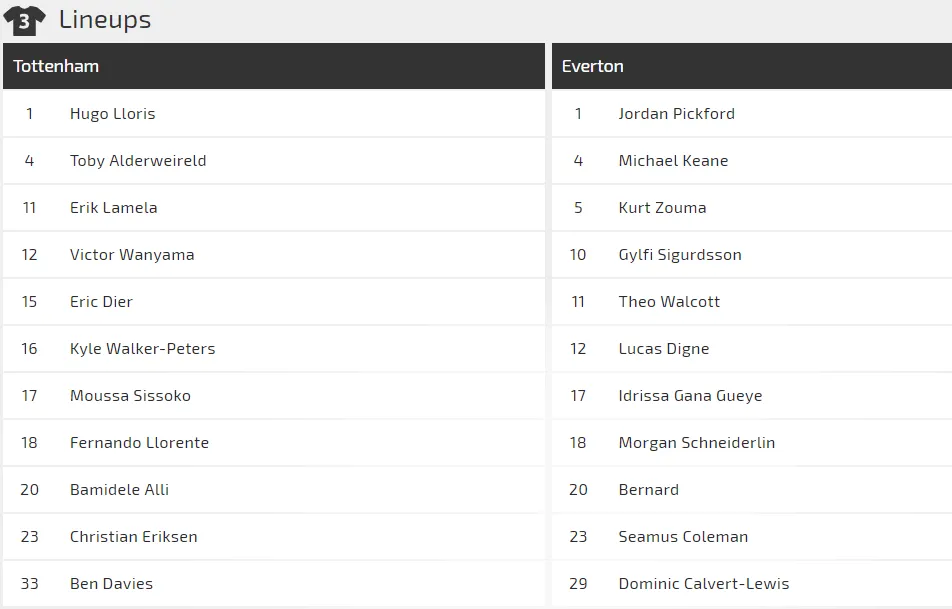952x609 pixels.
Task: Click on Eric Dier's name
Action: 101,302
